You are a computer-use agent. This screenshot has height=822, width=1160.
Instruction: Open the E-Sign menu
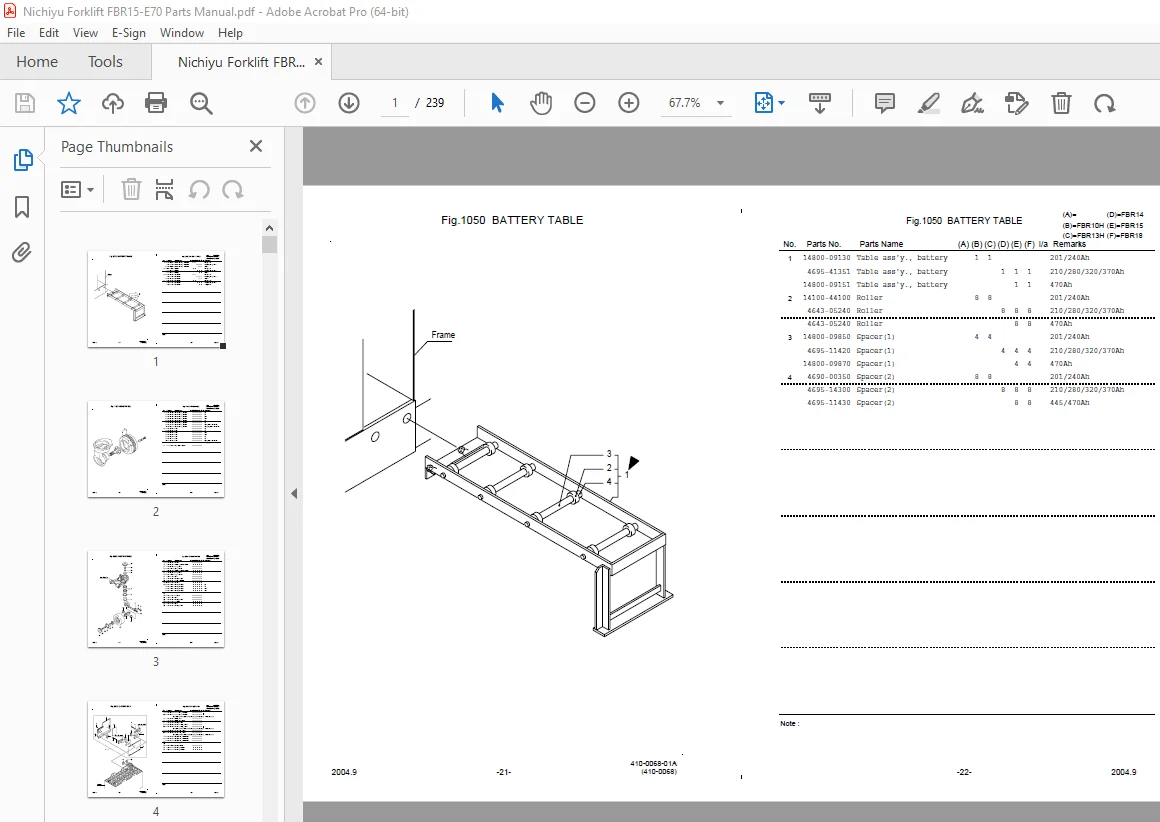[x=129, y=33]
